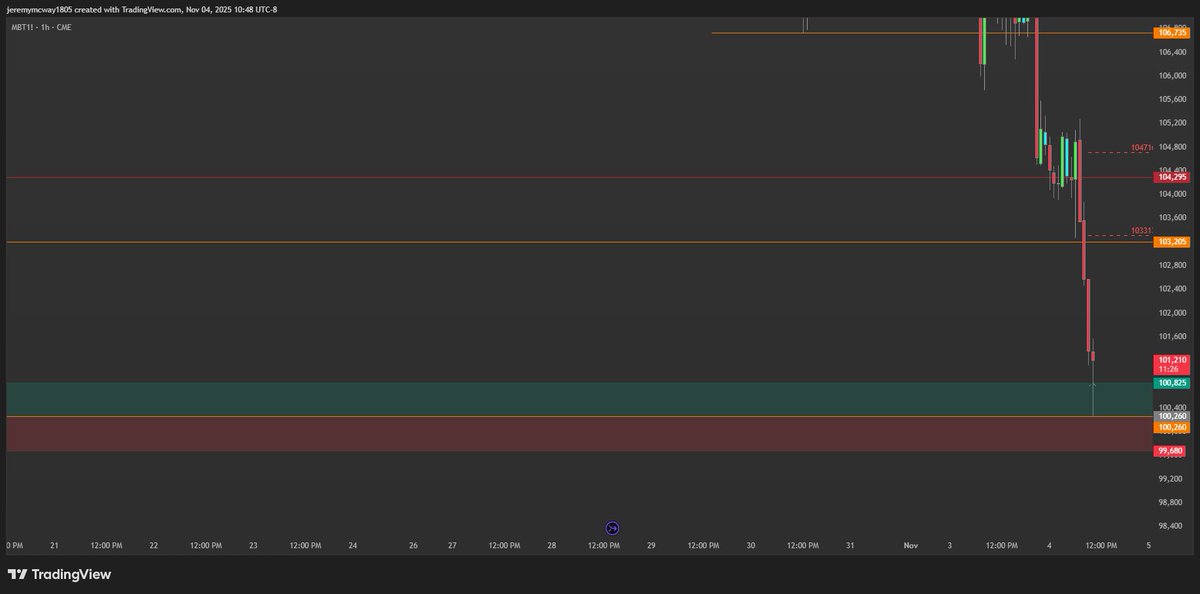This screenshot has width=1200, height=594.
Task: Select the green profit target zone
Action: click(579, 399)
